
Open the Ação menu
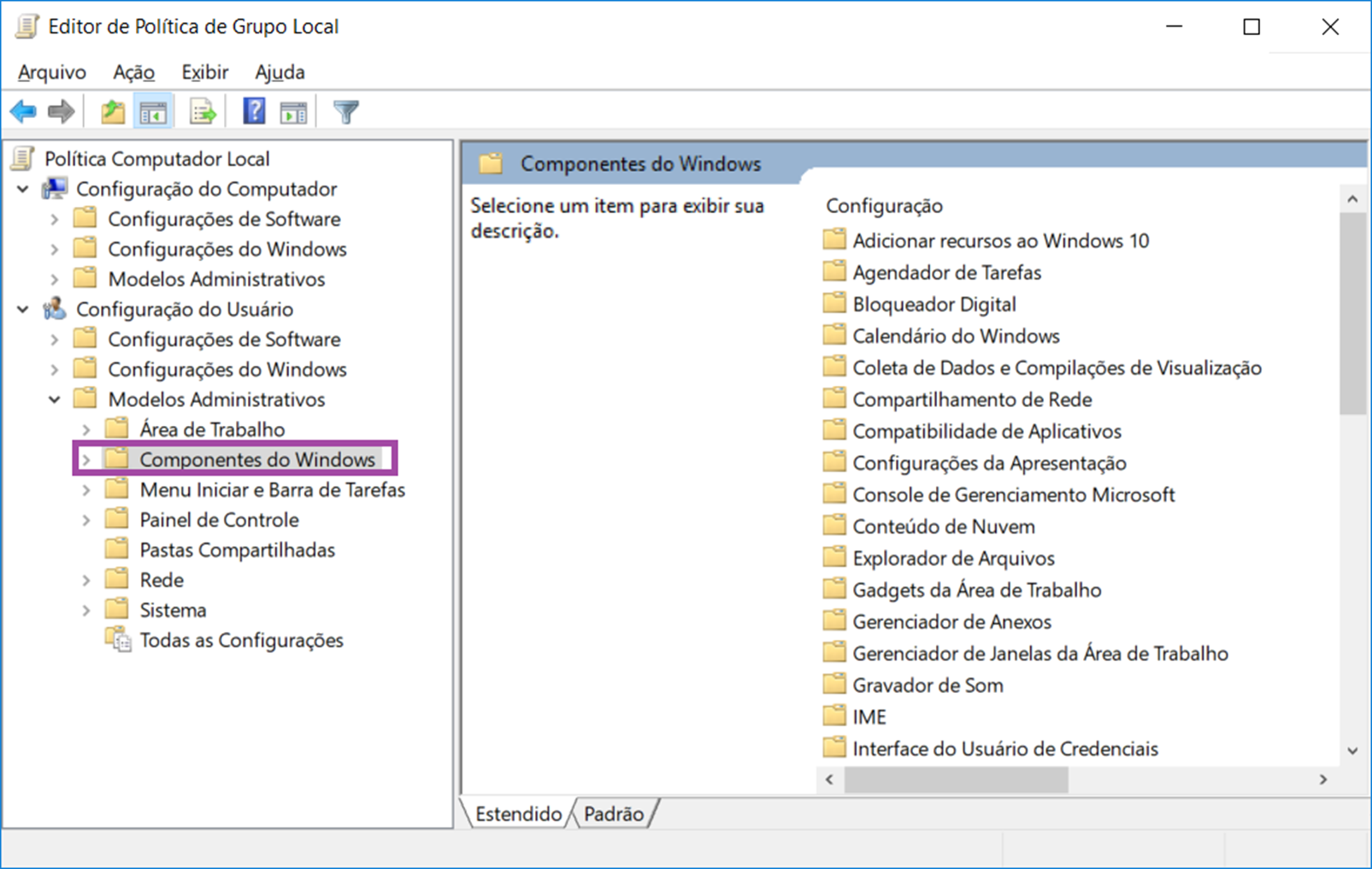point(134,72)
